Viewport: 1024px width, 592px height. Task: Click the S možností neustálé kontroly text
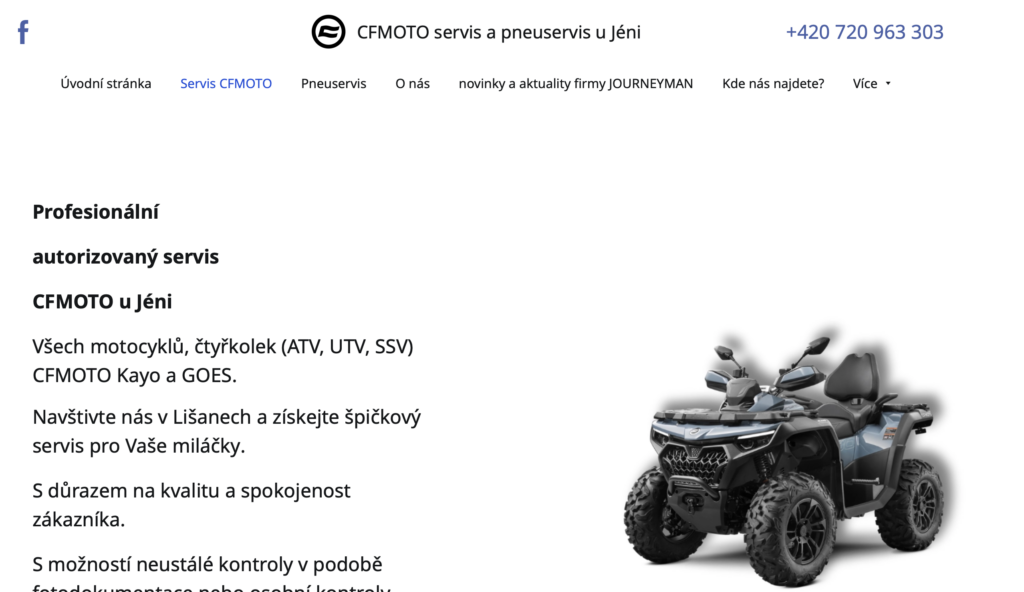pos(208,564)
